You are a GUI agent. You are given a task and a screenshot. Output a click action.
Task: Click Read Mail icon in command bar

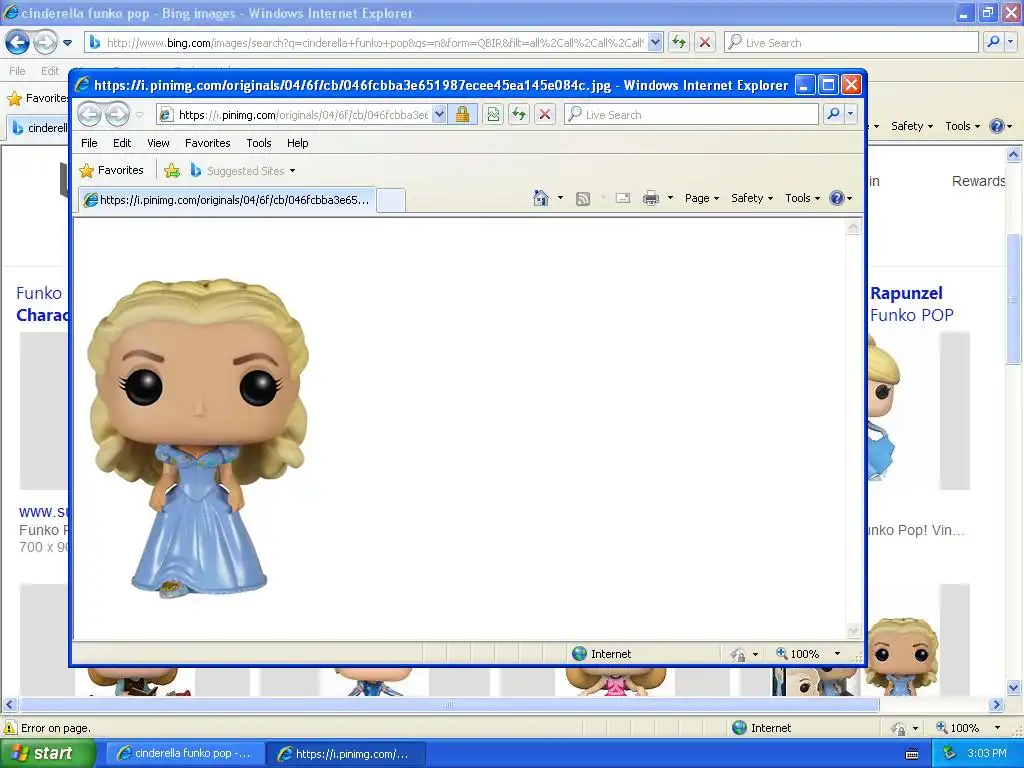tap(623, 198)
